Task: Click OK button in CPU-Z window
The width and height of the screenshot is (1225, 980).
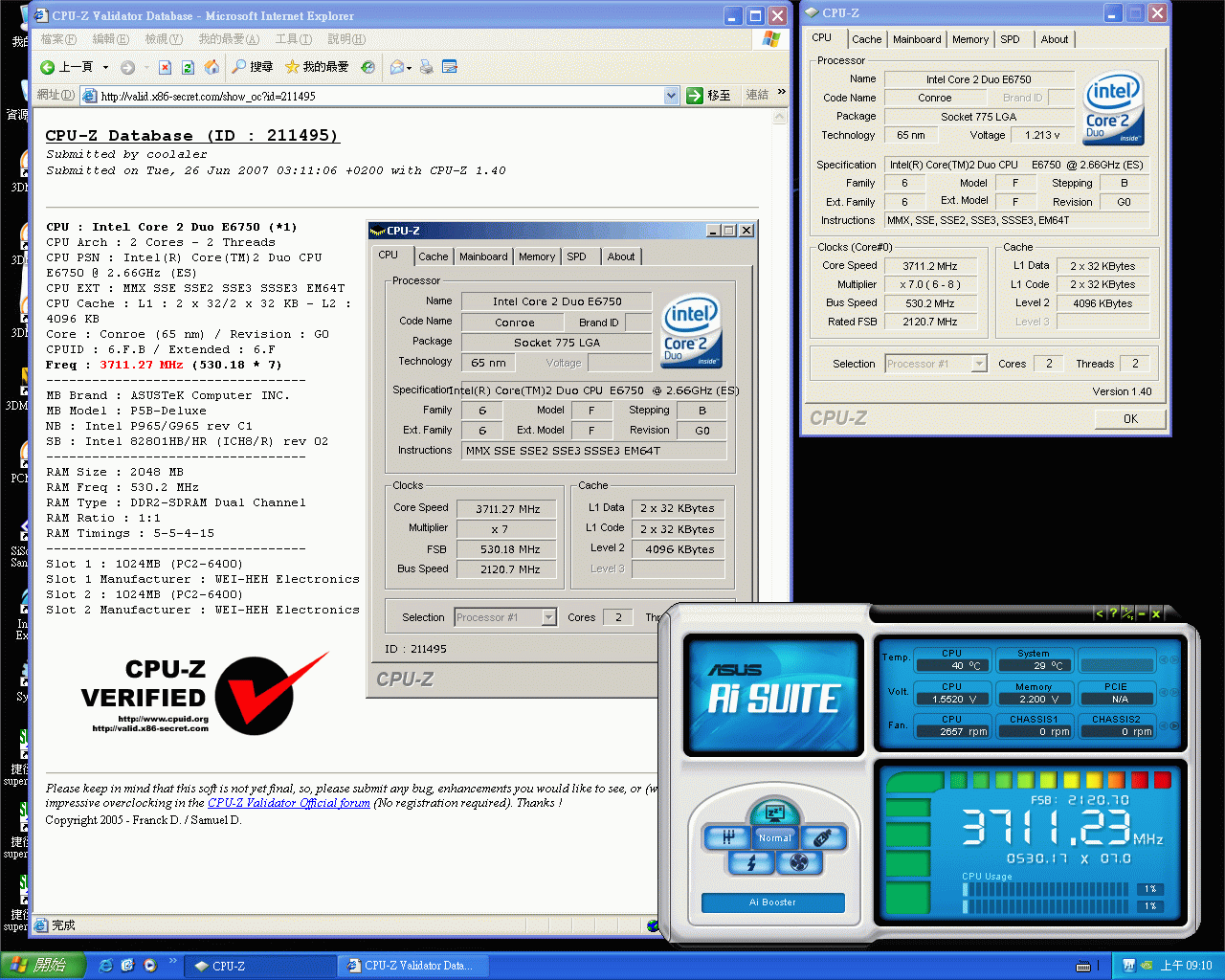Action: [x=1130, y=418]
